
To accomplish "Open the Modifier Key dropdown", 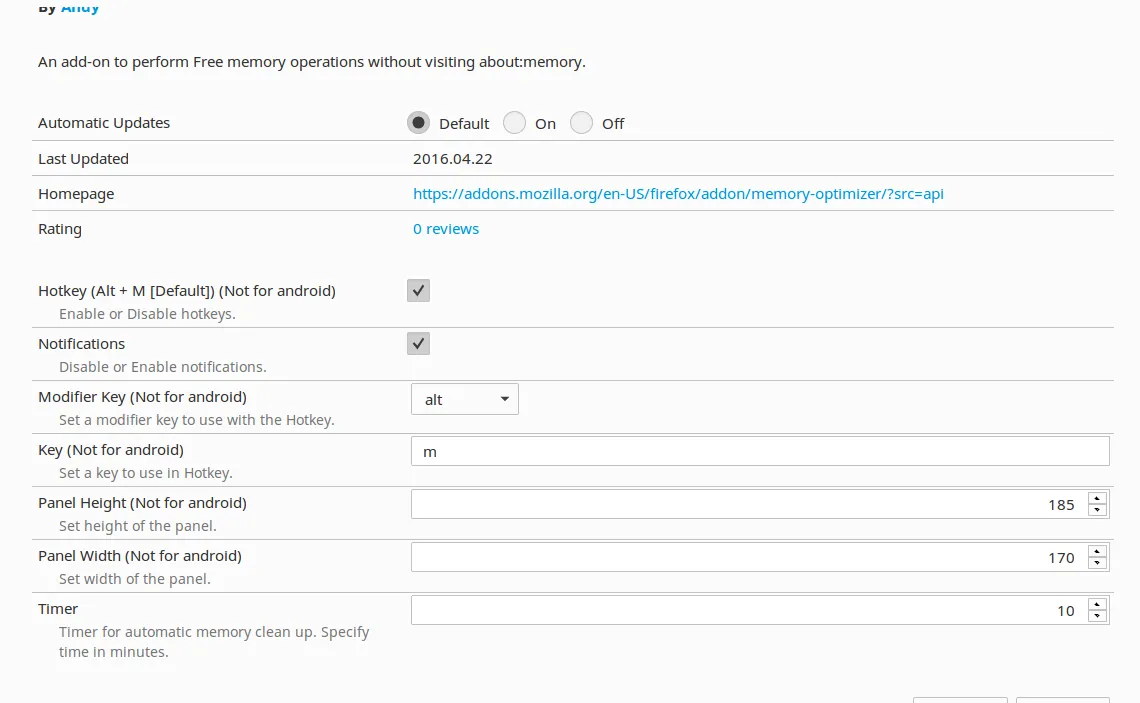I will (505, 398).
